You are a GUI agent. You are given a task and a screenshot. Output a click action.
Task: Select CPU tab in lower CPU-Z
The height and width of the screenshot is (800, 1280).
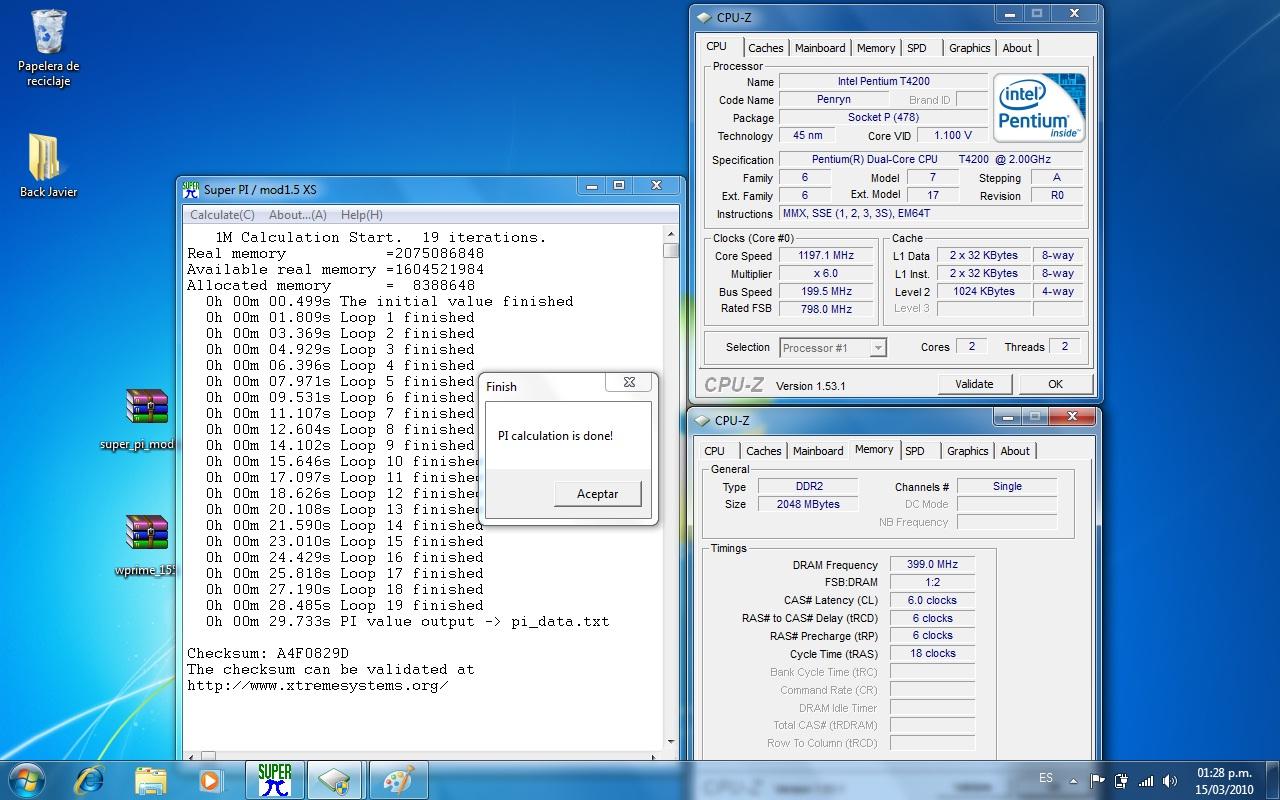tap(715, 451)
